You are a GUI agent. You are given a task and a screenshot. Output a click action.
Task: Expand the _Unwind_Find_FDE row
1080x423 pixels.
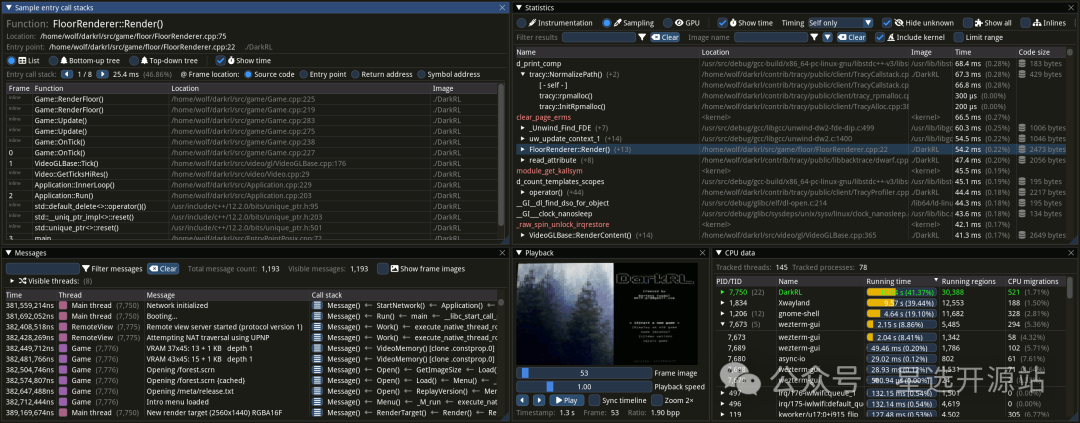(523, 127)
